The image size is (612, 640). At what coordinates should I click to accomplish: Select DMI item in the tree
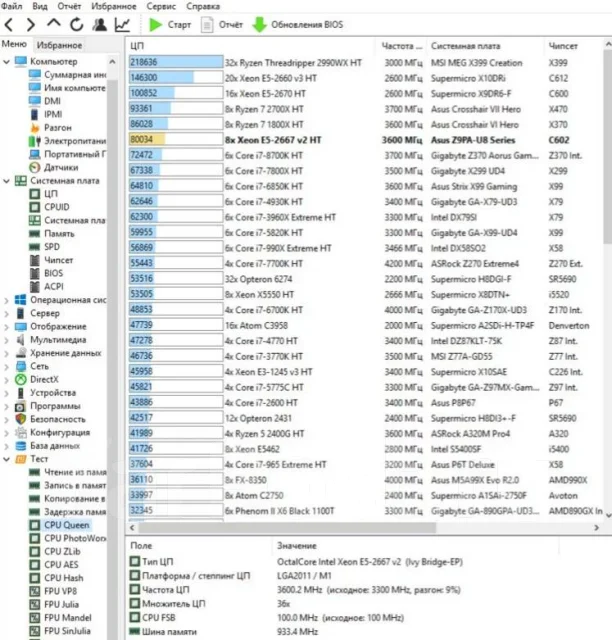pos(45,101)
